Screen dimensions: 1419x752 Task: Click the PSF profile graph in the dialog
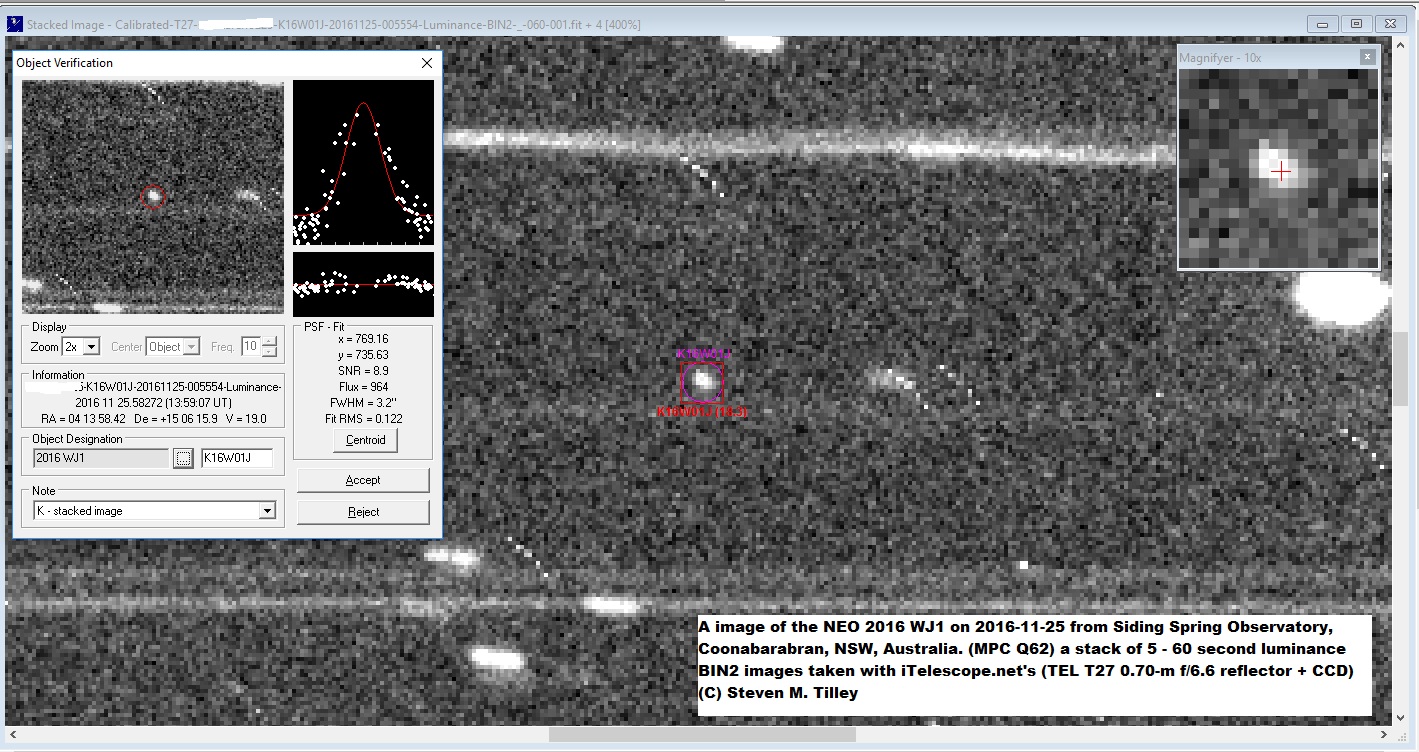(x=363, y=160)
